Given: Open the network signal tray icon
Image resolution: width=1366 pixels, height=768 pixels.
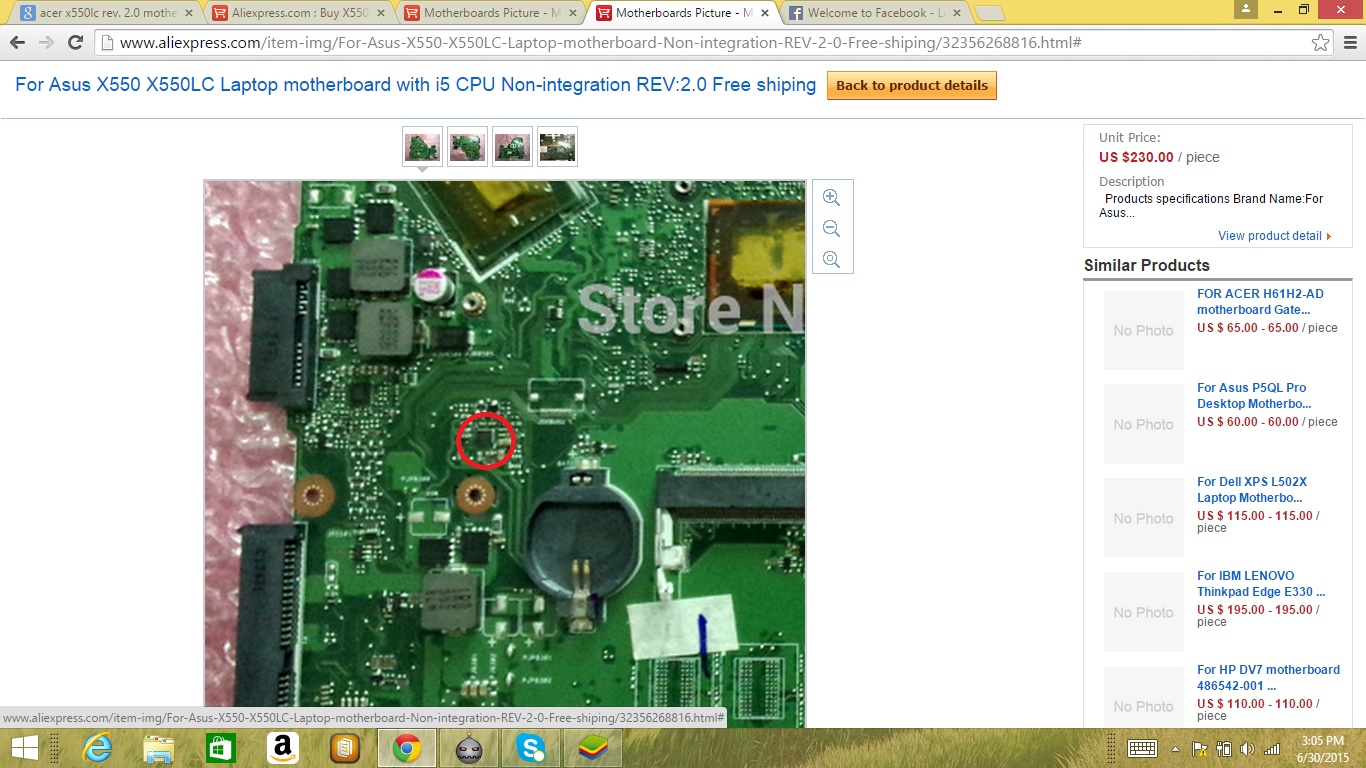Looking at the screenshot, I should (x=1272, y=749).
